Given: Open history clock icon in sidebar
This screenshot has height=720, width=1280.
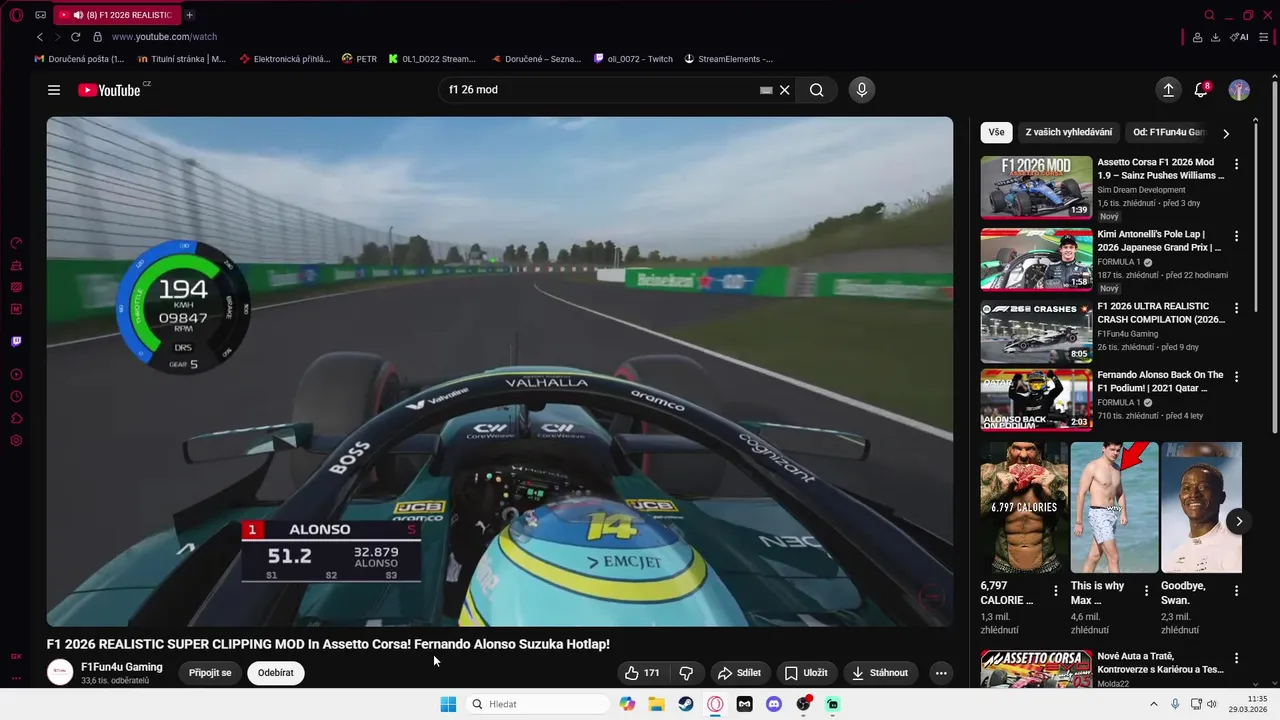Looking at the screenshot, I should coord(16,397).
